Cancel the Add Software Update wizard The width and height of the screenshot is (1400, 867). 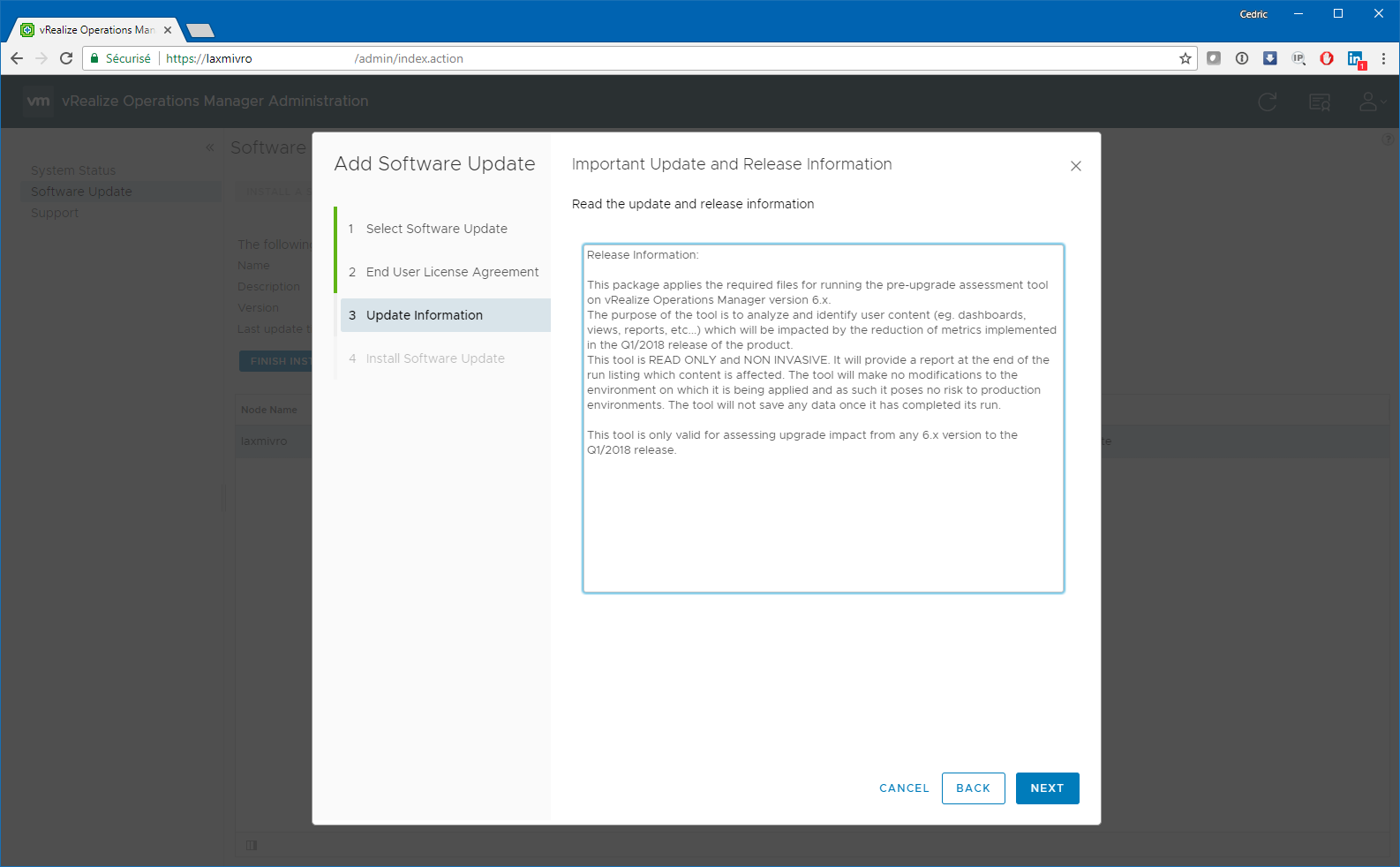point(904,788)
